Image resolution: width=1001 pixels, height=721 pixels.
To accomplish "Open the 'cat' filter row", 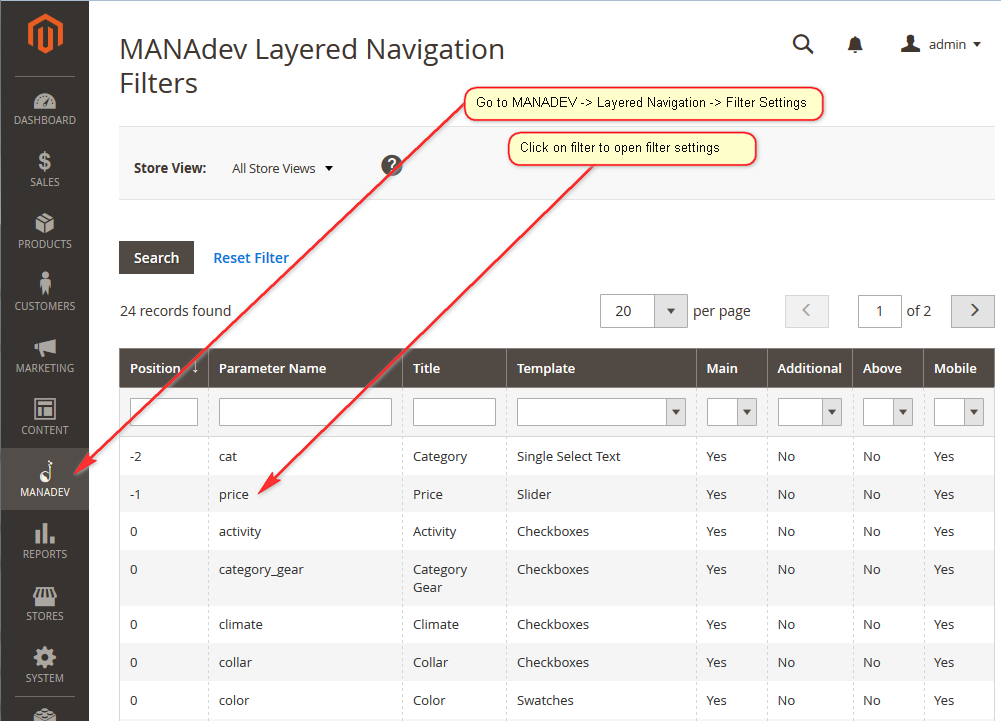I will point(557,457).
